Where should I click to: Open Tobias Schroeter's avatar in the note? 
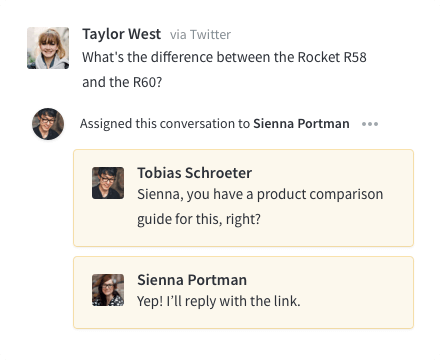108,183
